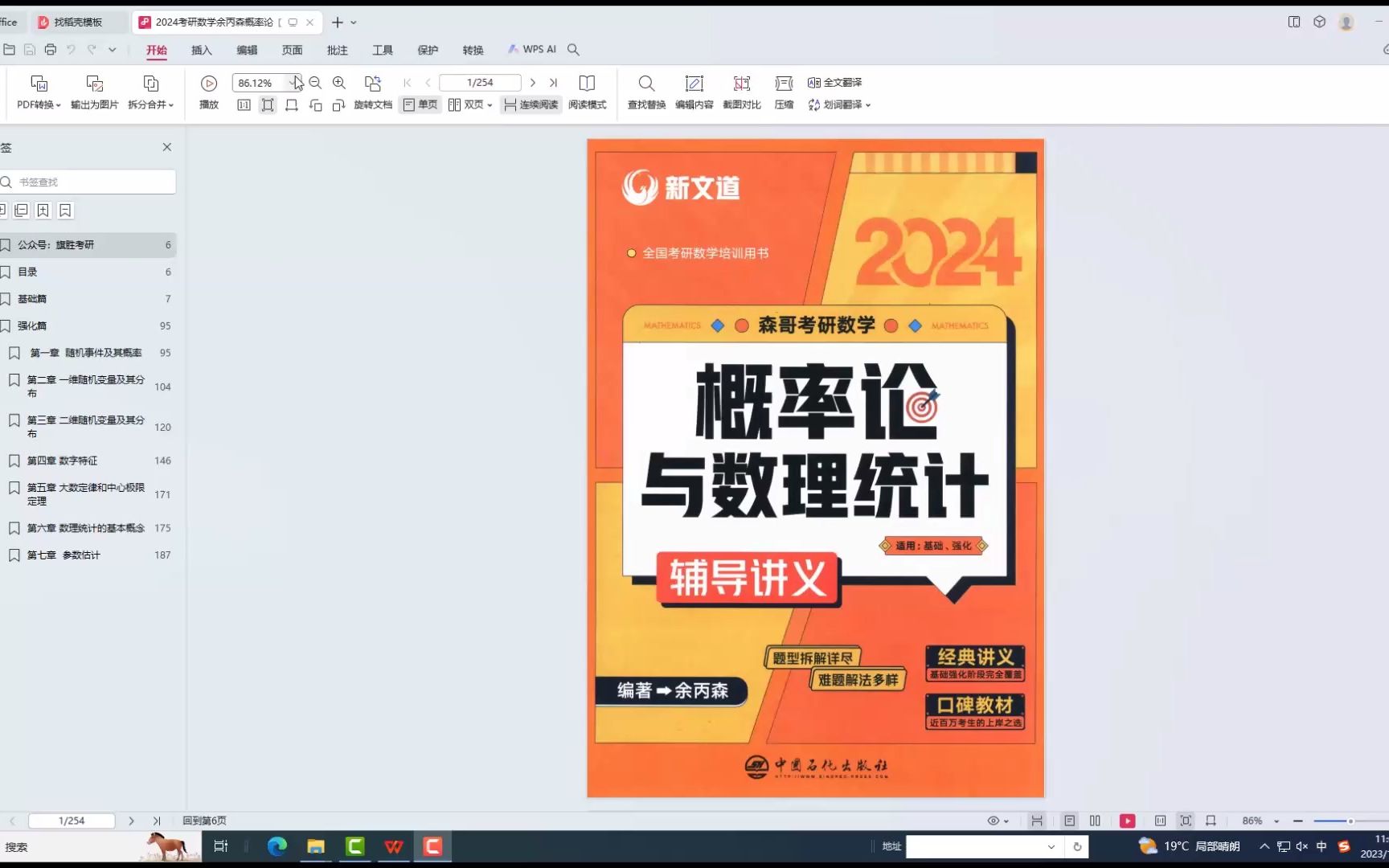This screenshot has width=1389, height=868.
Task: Click the zoom out magnifier icon
Action: [315, 83]
